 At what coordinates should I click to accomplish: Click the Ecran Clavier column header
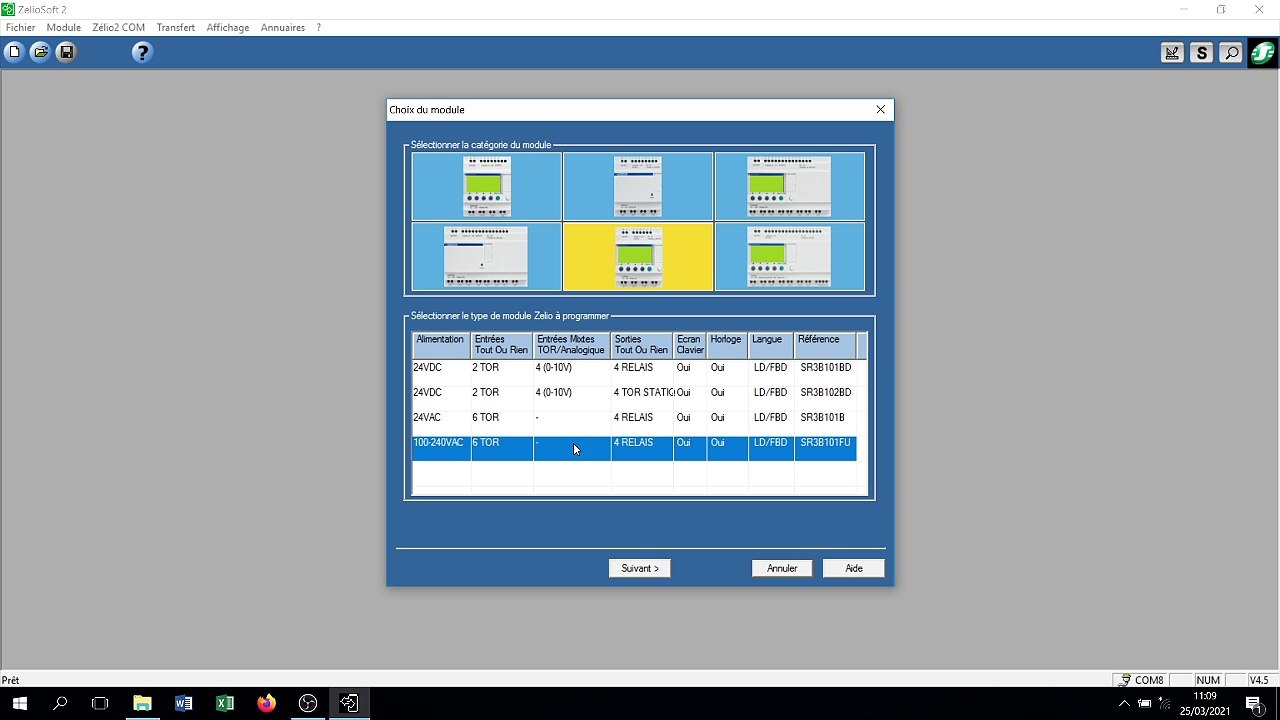tap(690, 345)
